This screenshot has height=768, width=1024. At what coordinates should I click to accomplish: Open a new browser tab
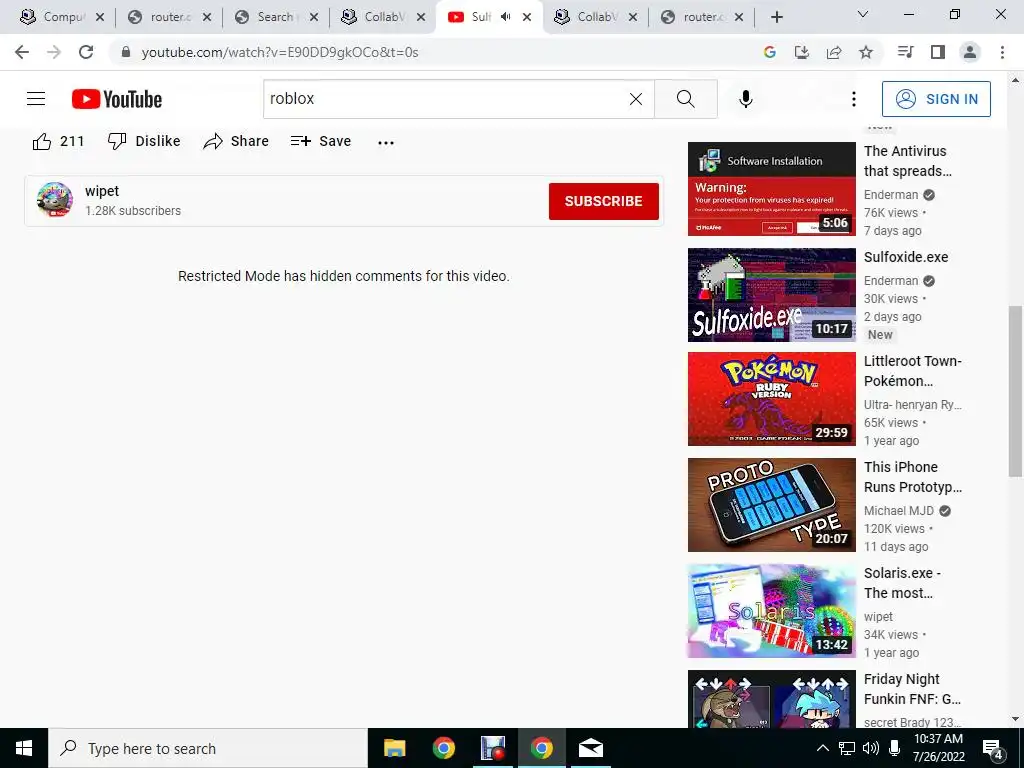tap(776, 17)
